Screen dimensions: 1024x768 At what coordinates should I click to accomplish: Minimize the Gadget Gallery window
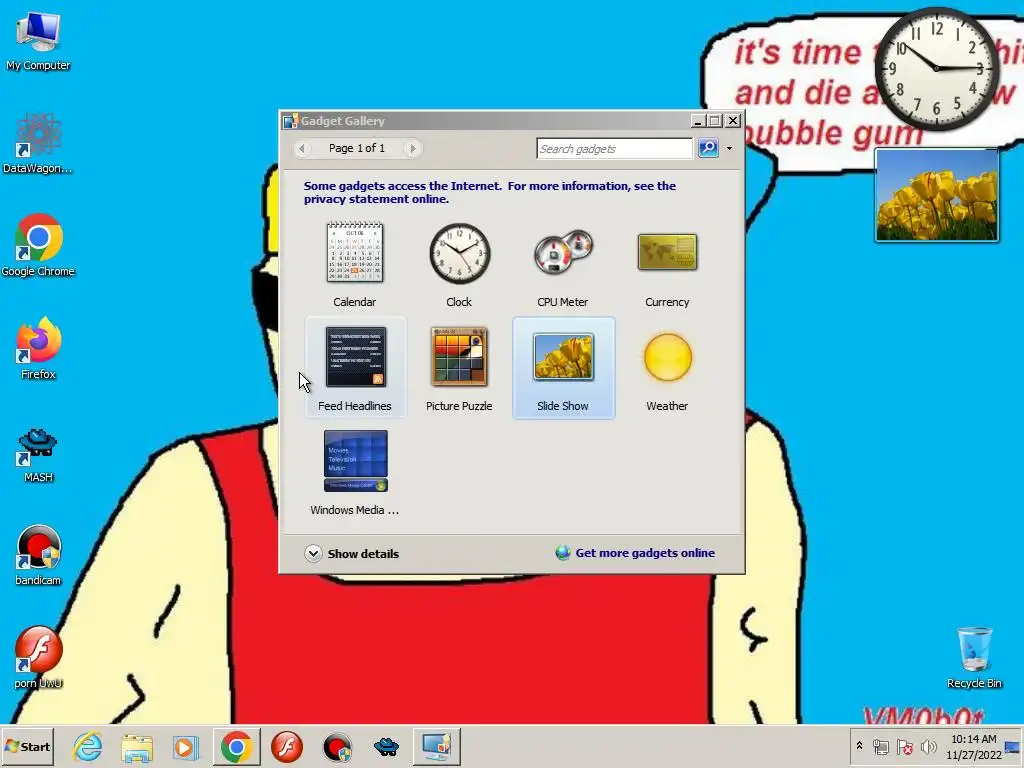[698, 121]
